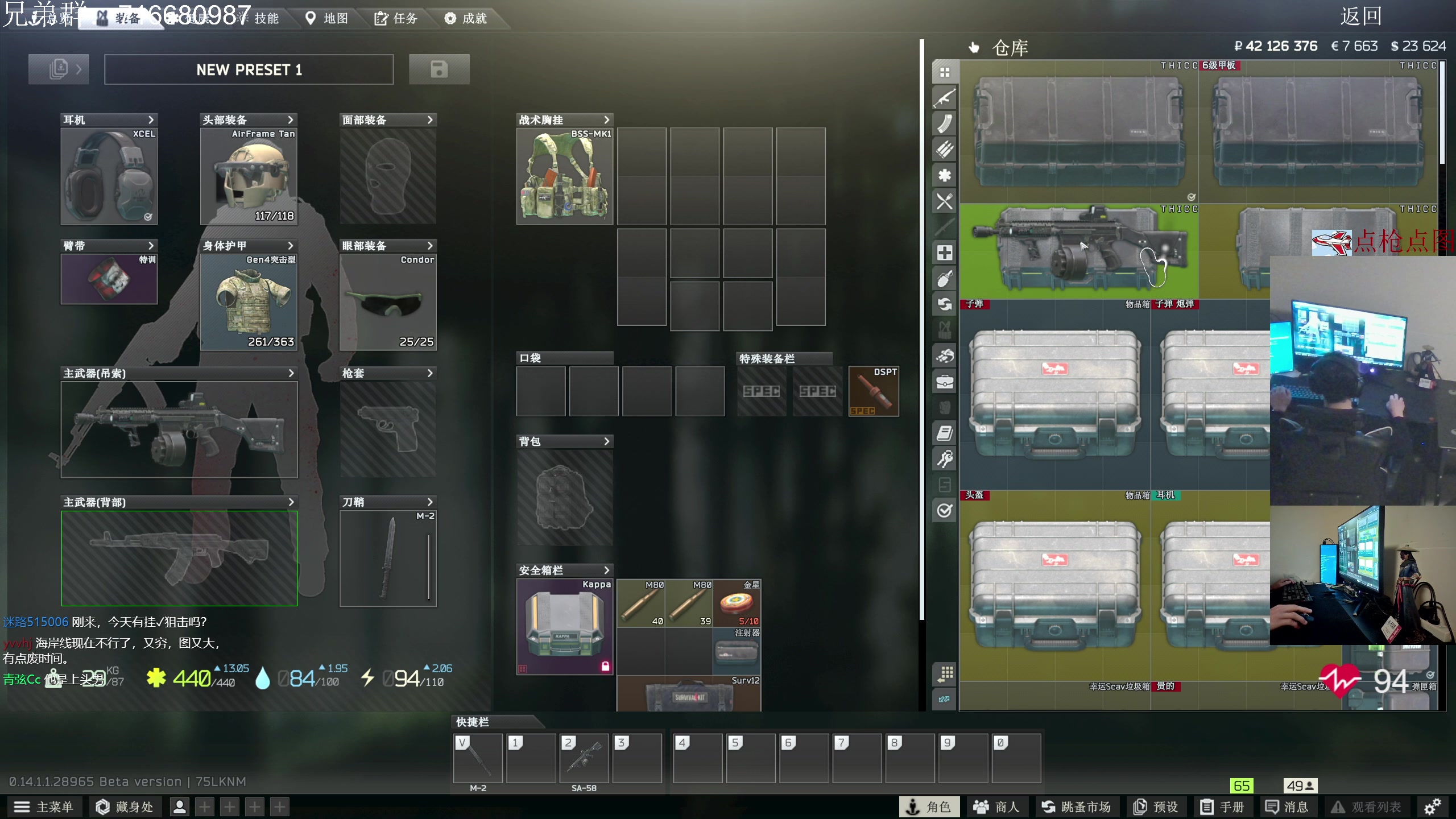Click the linked arrows icon below sort
The height and width of the screenshot is (819, 1456).
[x=945, y=699]
